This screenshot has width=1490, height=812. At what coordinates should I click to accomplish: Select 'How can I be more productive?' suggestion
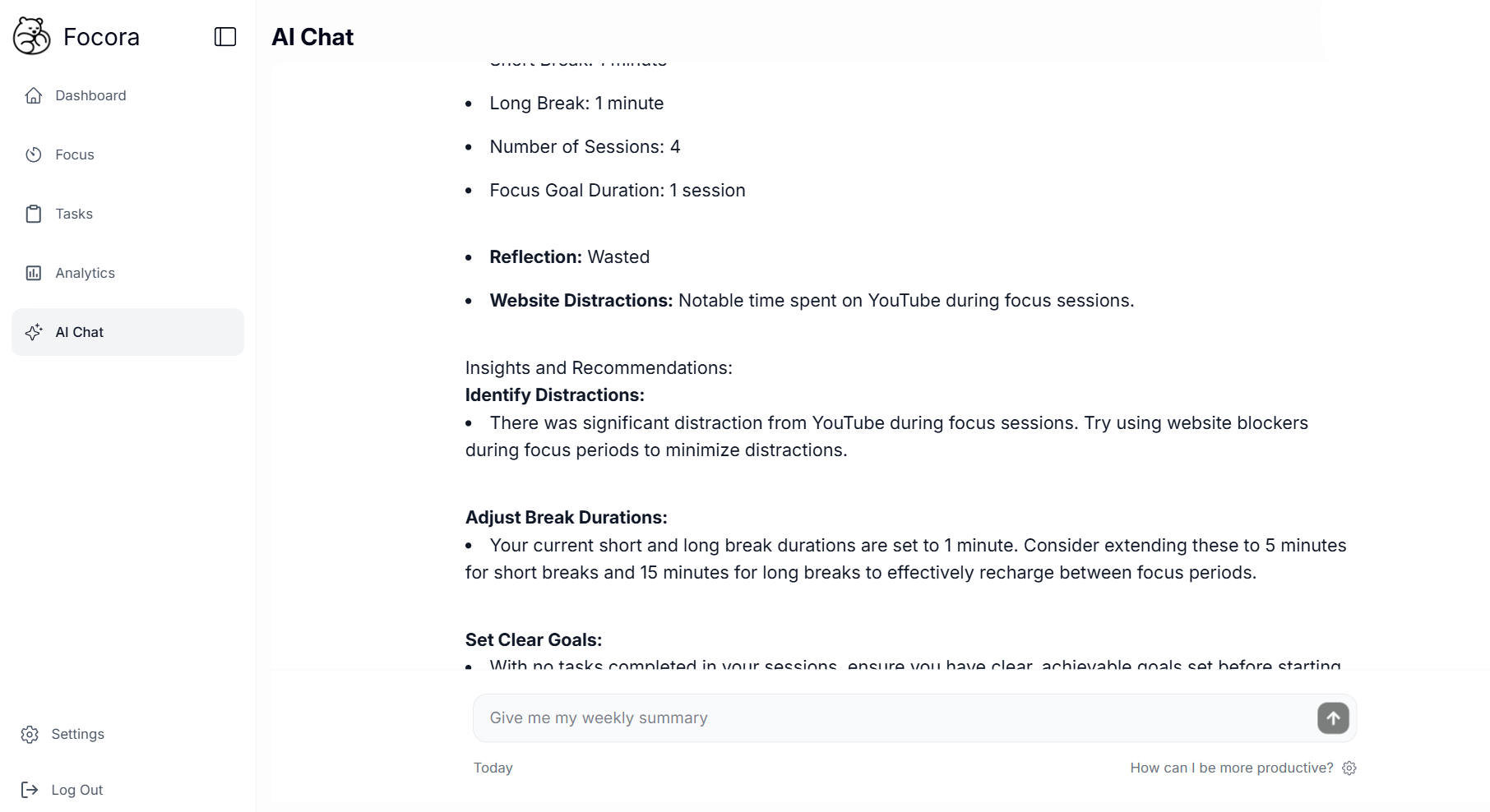click(x=1232, y=768)
